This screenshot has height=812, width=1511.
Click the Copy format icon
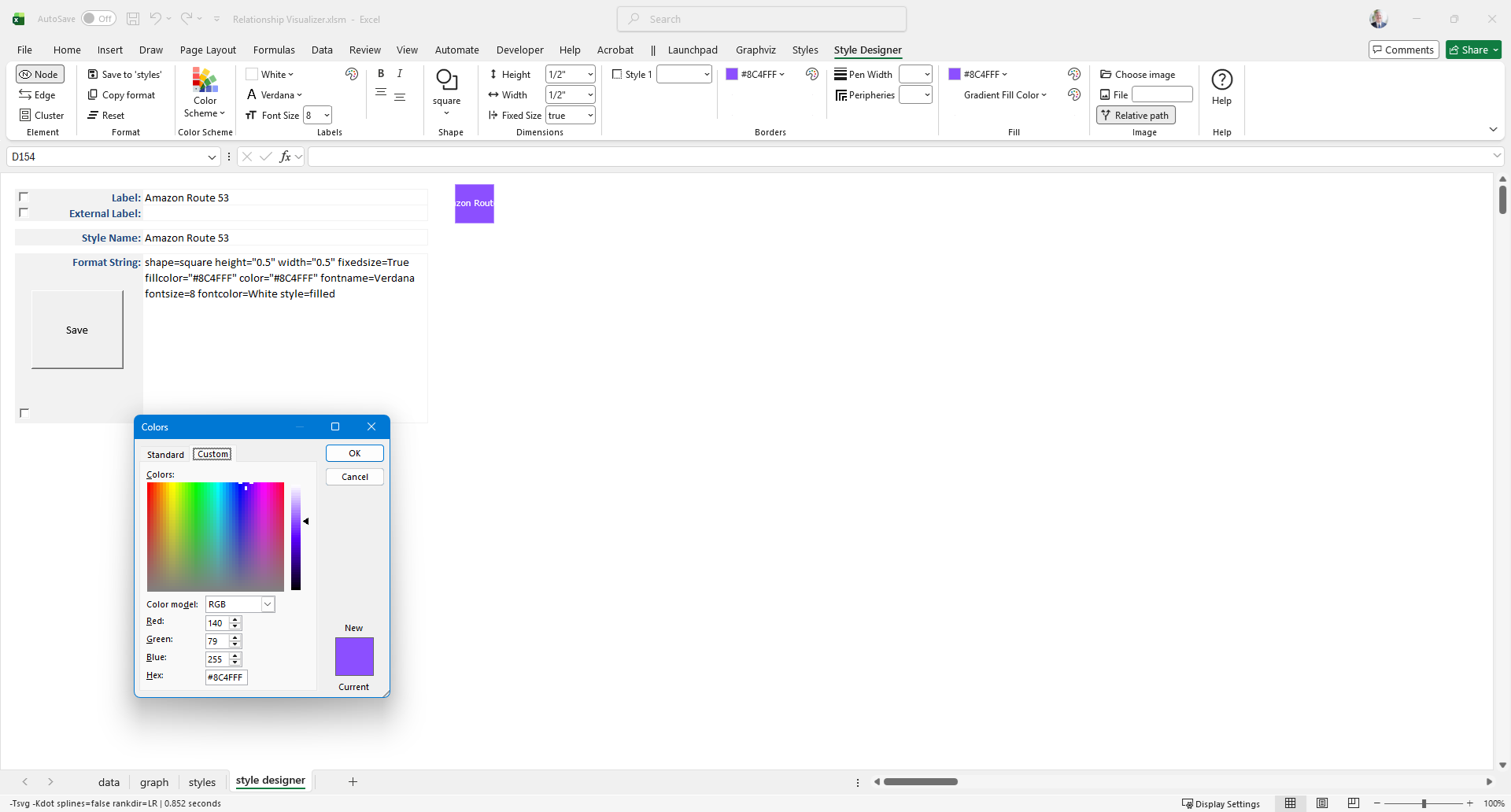click(93, 95)
